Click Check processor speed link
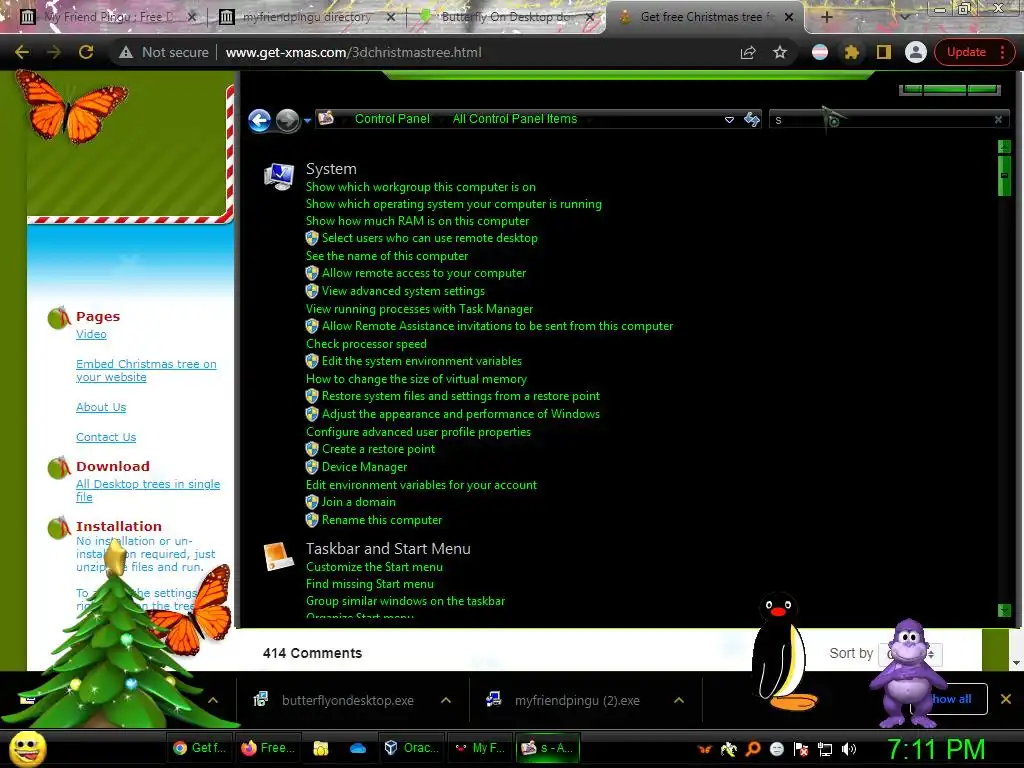1024x768 pixels. [366, 344]
